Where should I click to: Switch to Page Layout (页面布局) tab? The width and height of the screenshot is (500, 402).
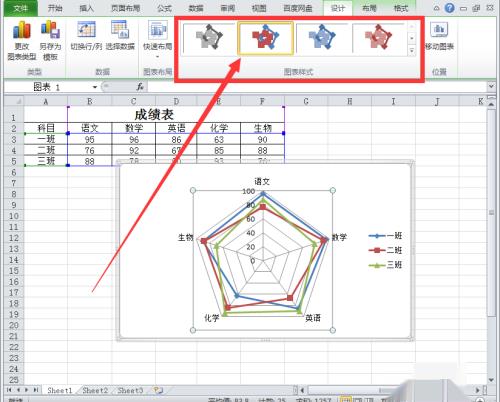[x=125, y=8]
